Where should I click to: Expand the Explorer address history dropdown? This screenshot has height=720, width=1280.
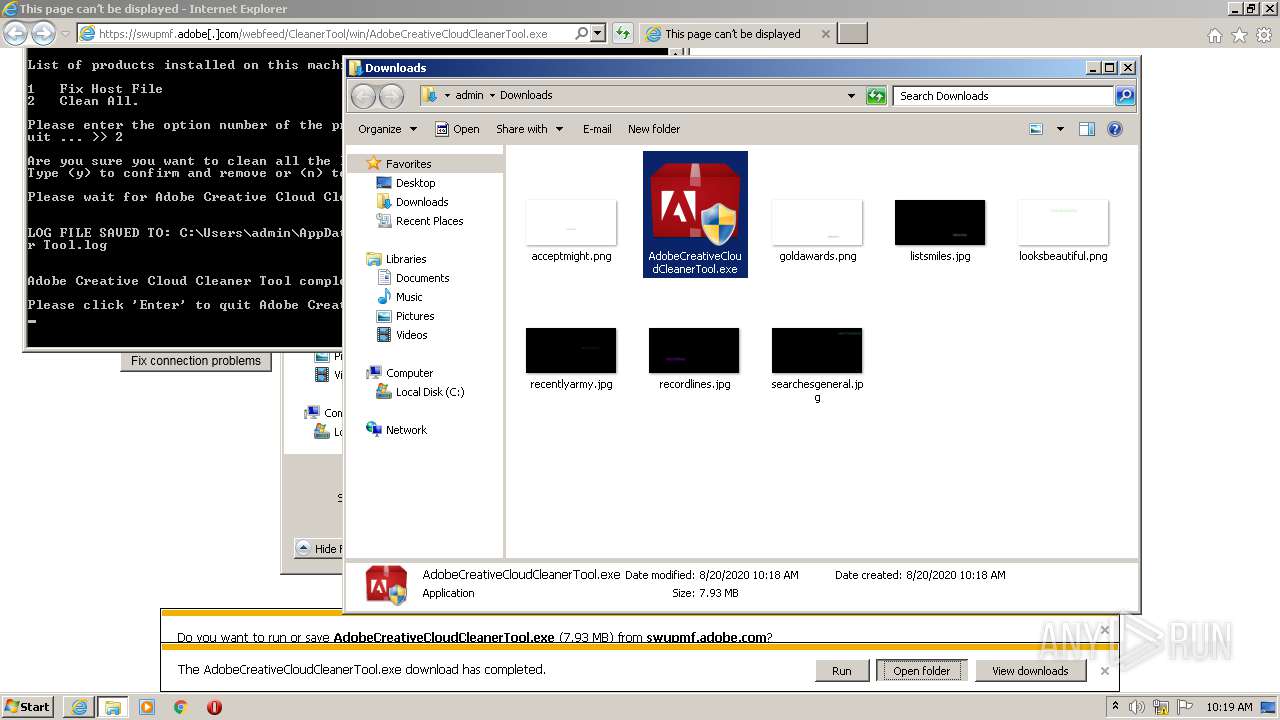pos(851,96)
